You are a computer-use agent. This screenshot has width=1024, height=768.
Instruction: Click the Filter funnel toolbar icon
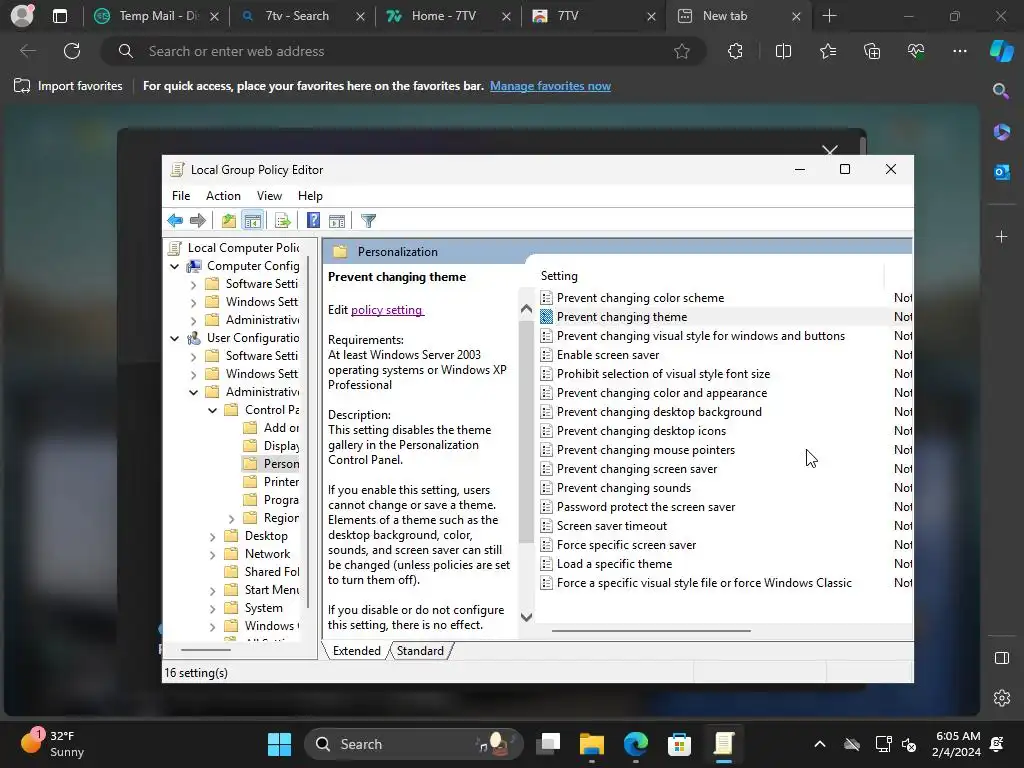click(368, 221)
